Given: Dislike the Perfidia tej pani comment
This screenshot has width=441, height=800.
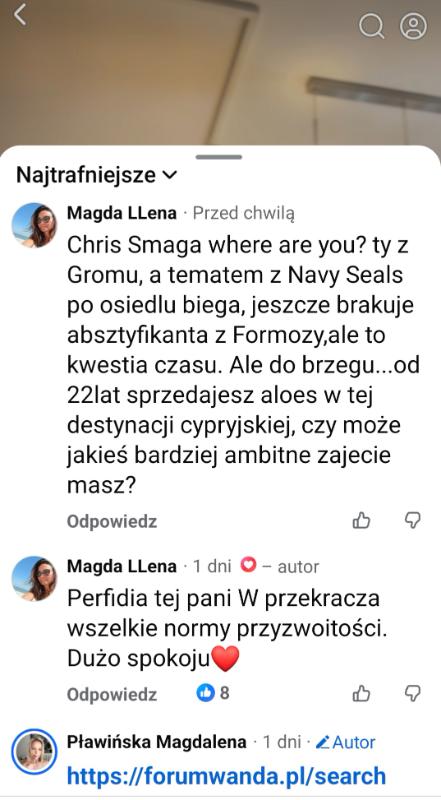Looking at the screenshot, I should click(x=412, y=693).
